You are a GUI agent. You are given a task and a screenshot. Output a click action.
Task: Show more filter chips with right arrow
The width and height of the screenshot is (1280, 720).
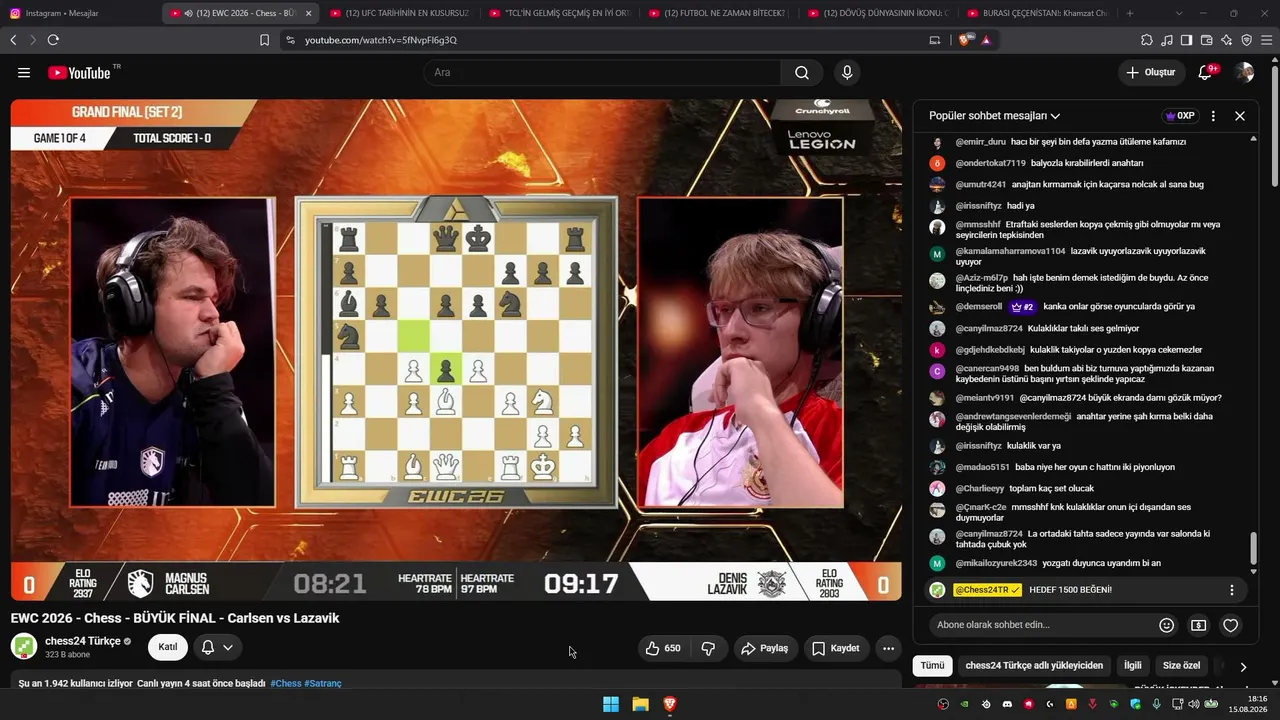click(x=1243, y=667)
